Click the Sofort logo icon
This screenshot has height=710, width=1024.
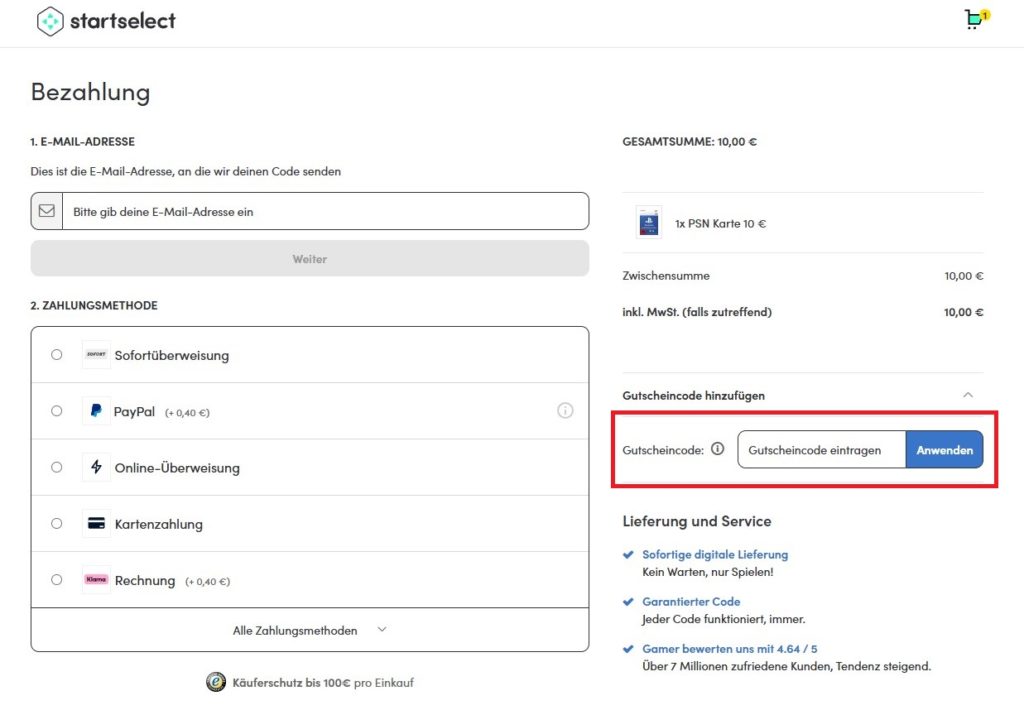[x=96, y=355]
